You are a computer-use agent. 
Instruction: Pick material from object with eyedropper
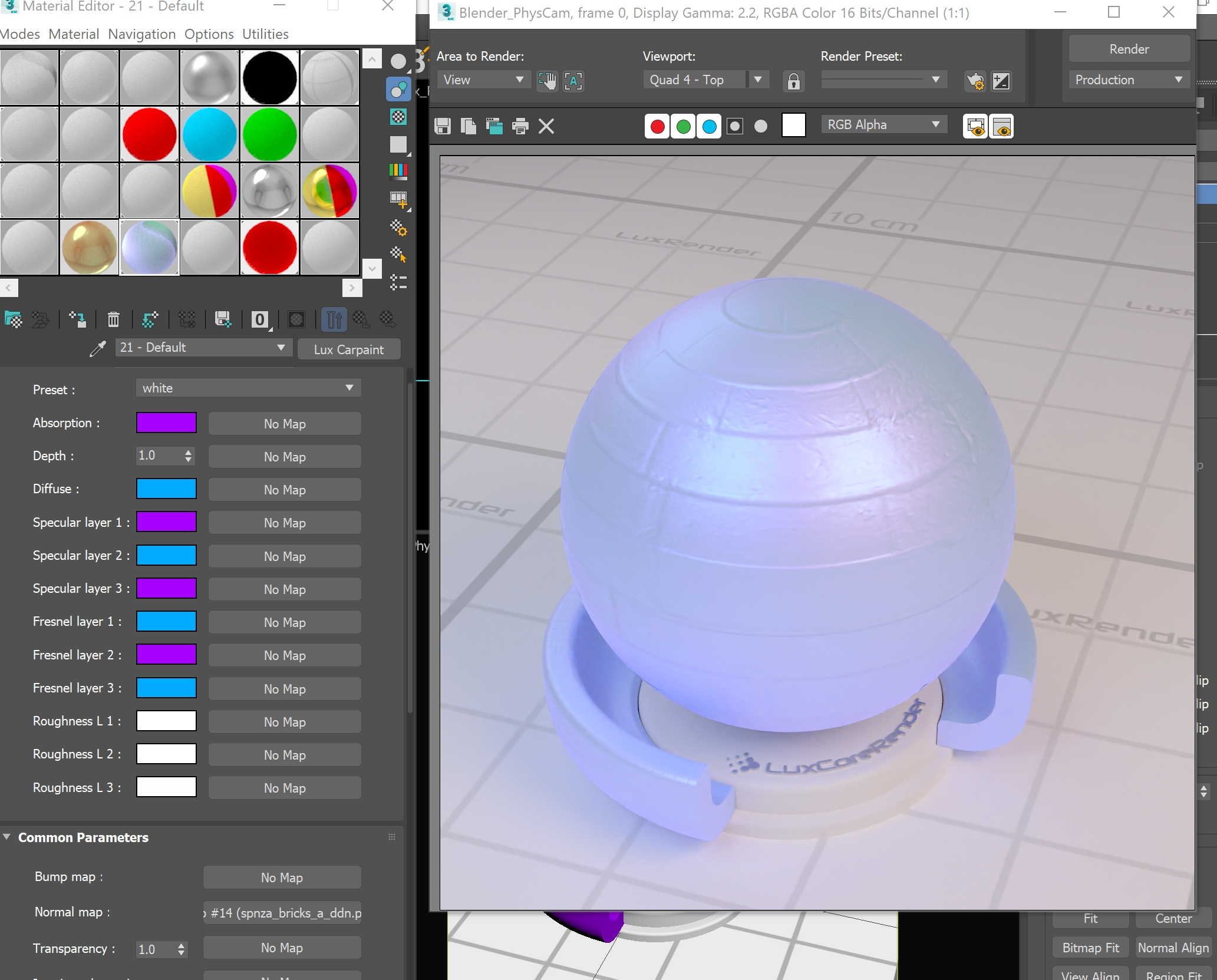pyautogui.click(x=98, y=349)
